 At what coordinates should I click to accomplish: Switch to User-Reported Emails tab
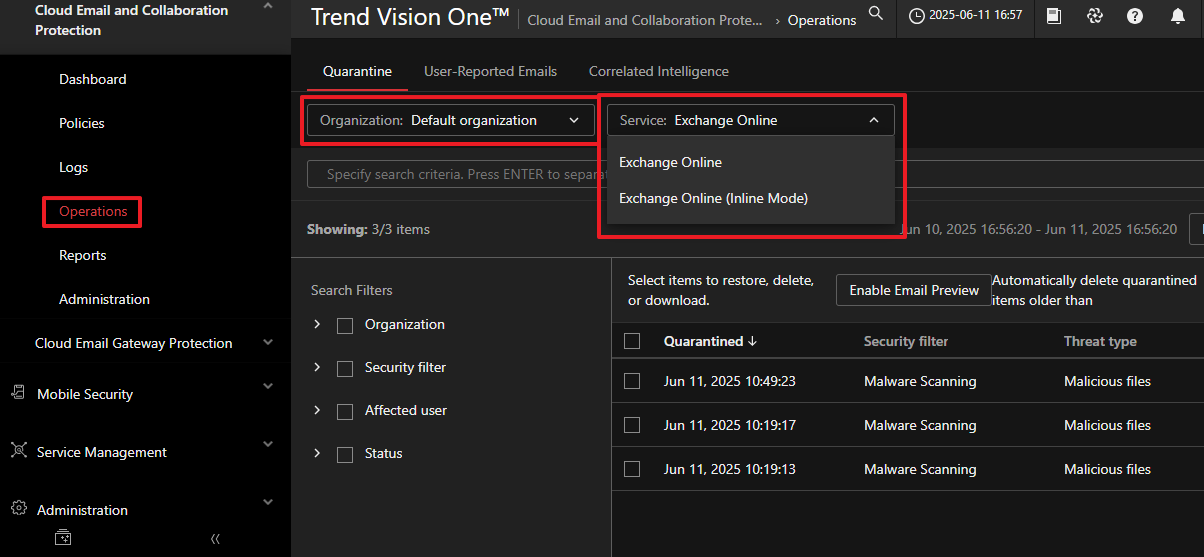coord(490,71)
